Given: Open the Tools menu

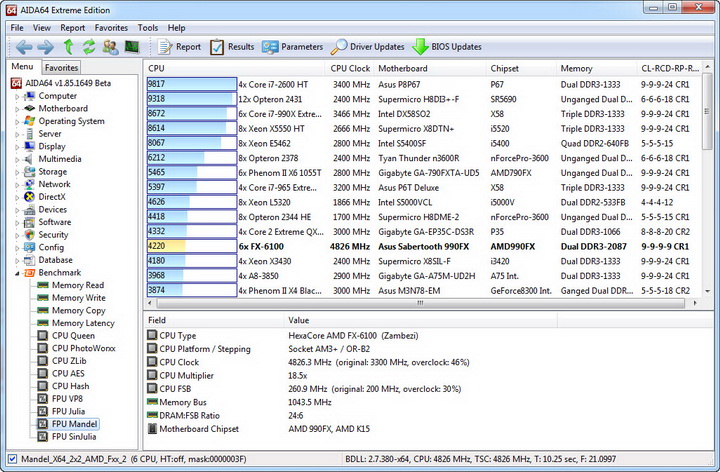Looking at the screenshot, I should point(148,28).
